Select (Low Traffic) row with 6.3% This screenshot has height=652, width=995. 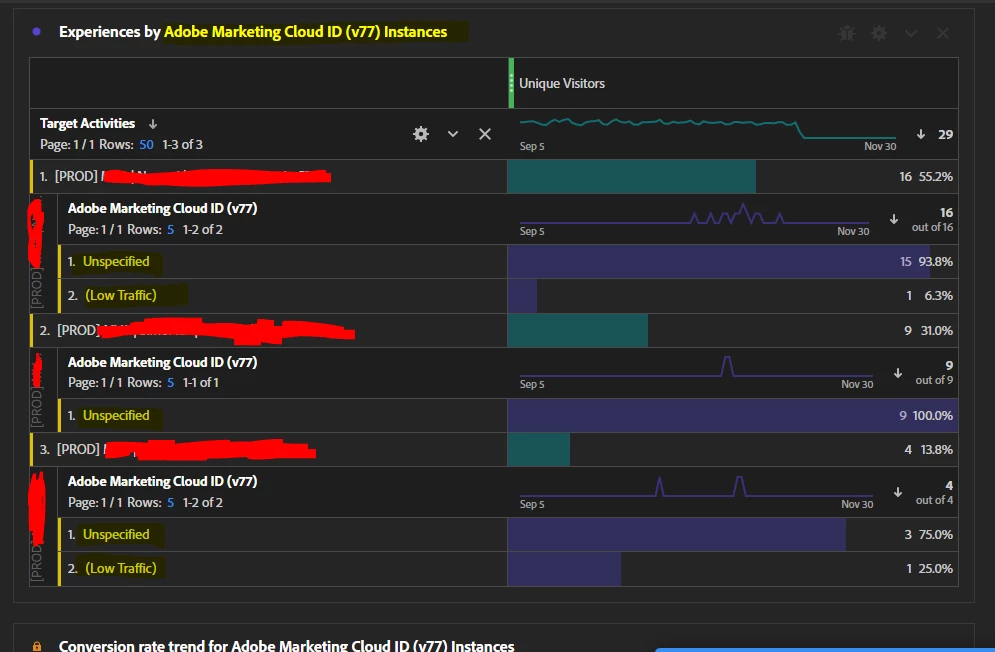[x=282, y=295]
